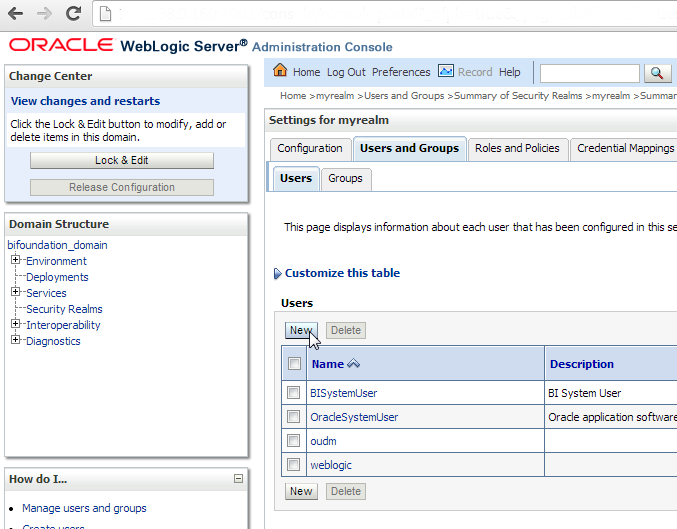Click the top Delete button above table
Viewport: 677px width, 529px height.
click(x=346, y=330)
